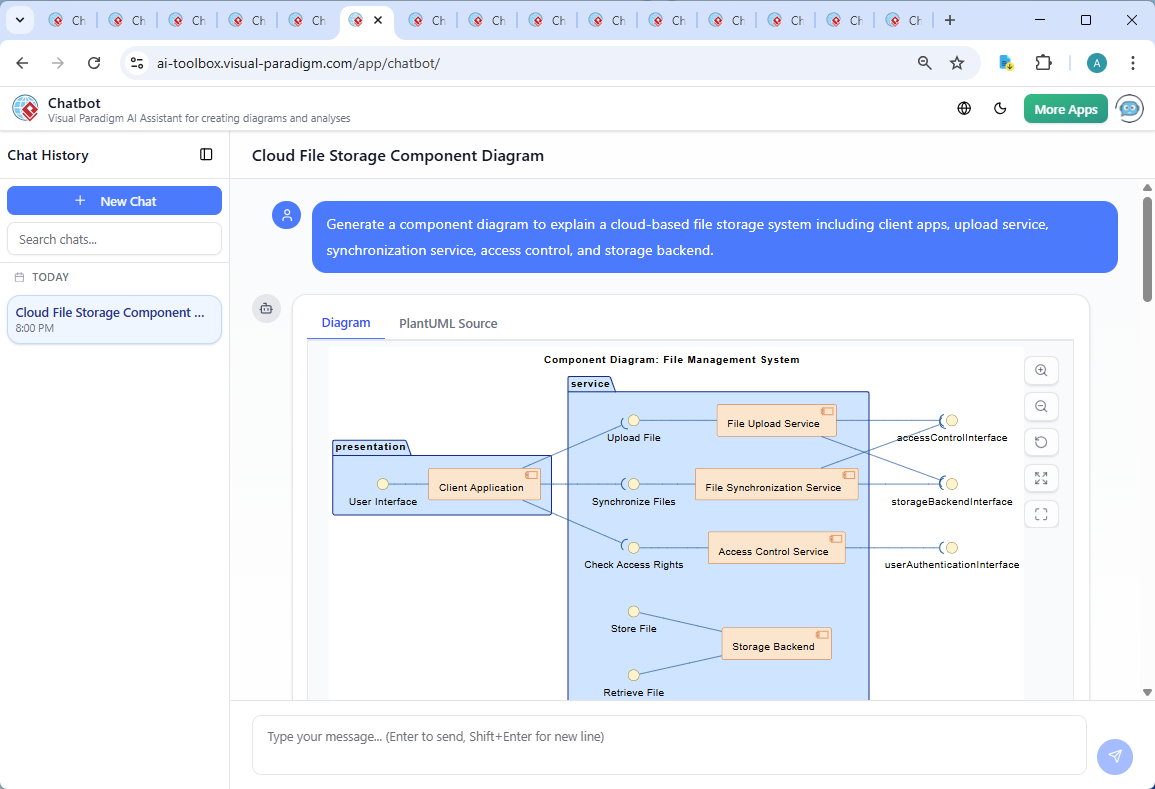Open the Cloud File Storage chat history entry
The image size is (1155, 789).
coord(114,319)
